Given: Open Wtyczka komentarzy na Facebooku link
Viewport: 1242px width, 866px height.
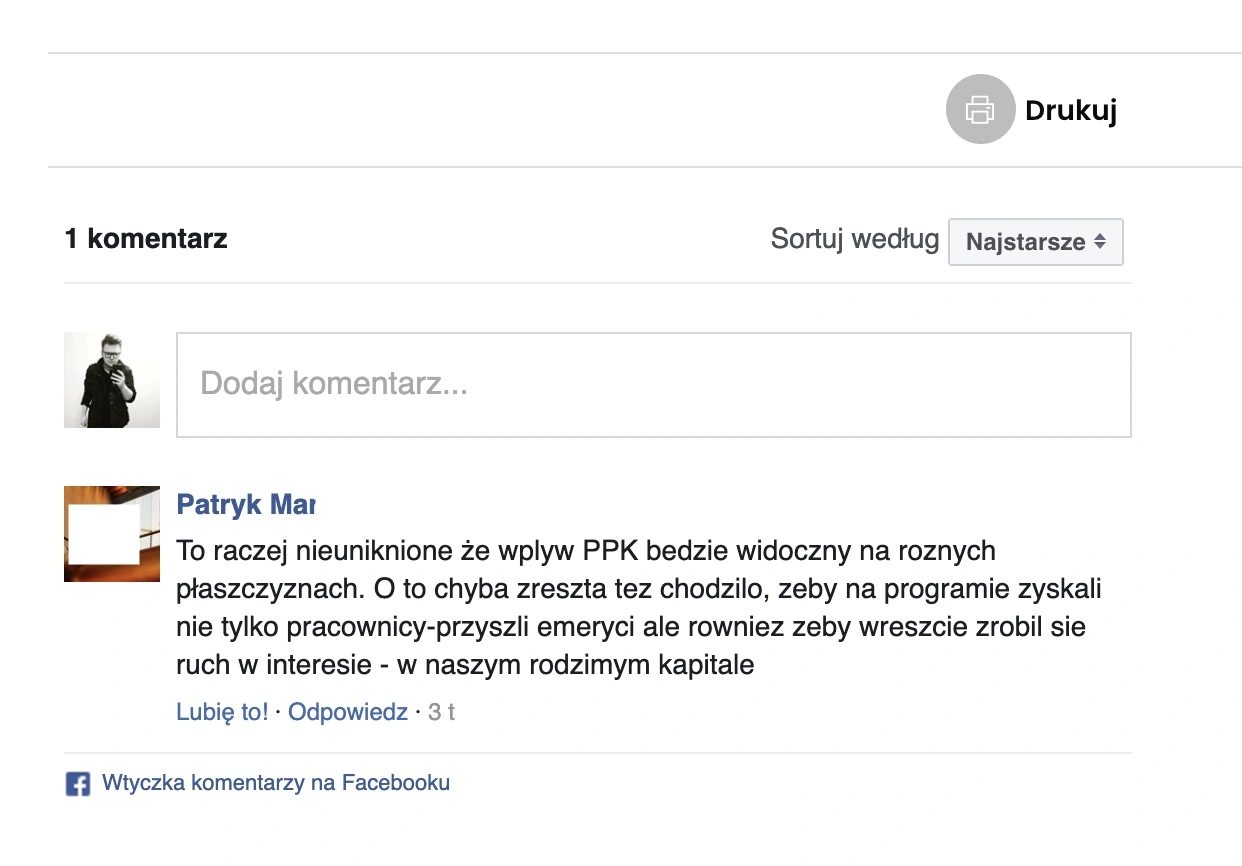Looking at the screenshot, I should point(276,783).
